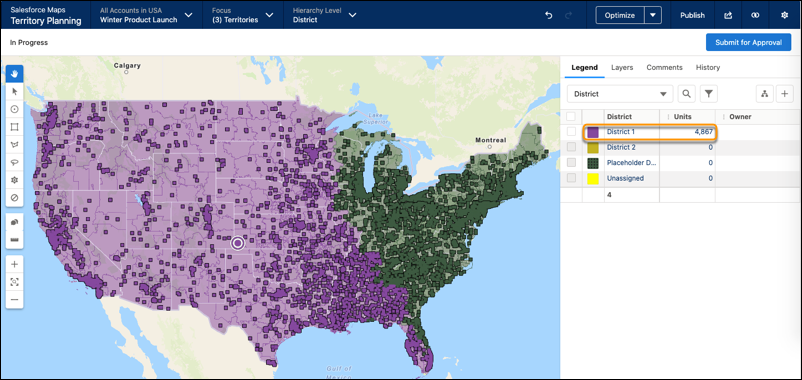Check the Placeholder district row checkbox

point(571,163)
